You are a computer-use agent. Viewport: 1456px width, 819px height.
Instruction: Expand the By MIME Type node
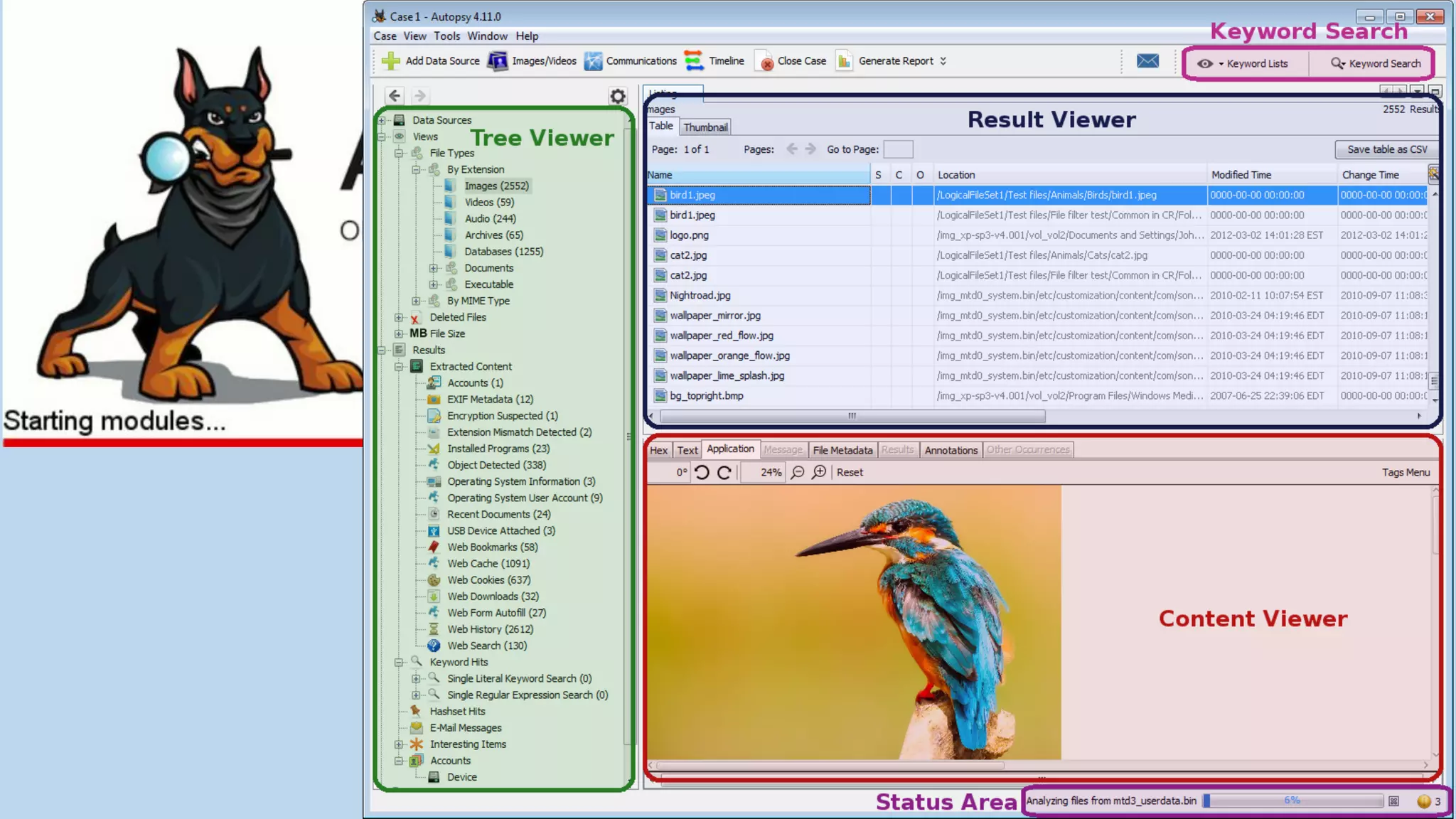tap(417, 301)
